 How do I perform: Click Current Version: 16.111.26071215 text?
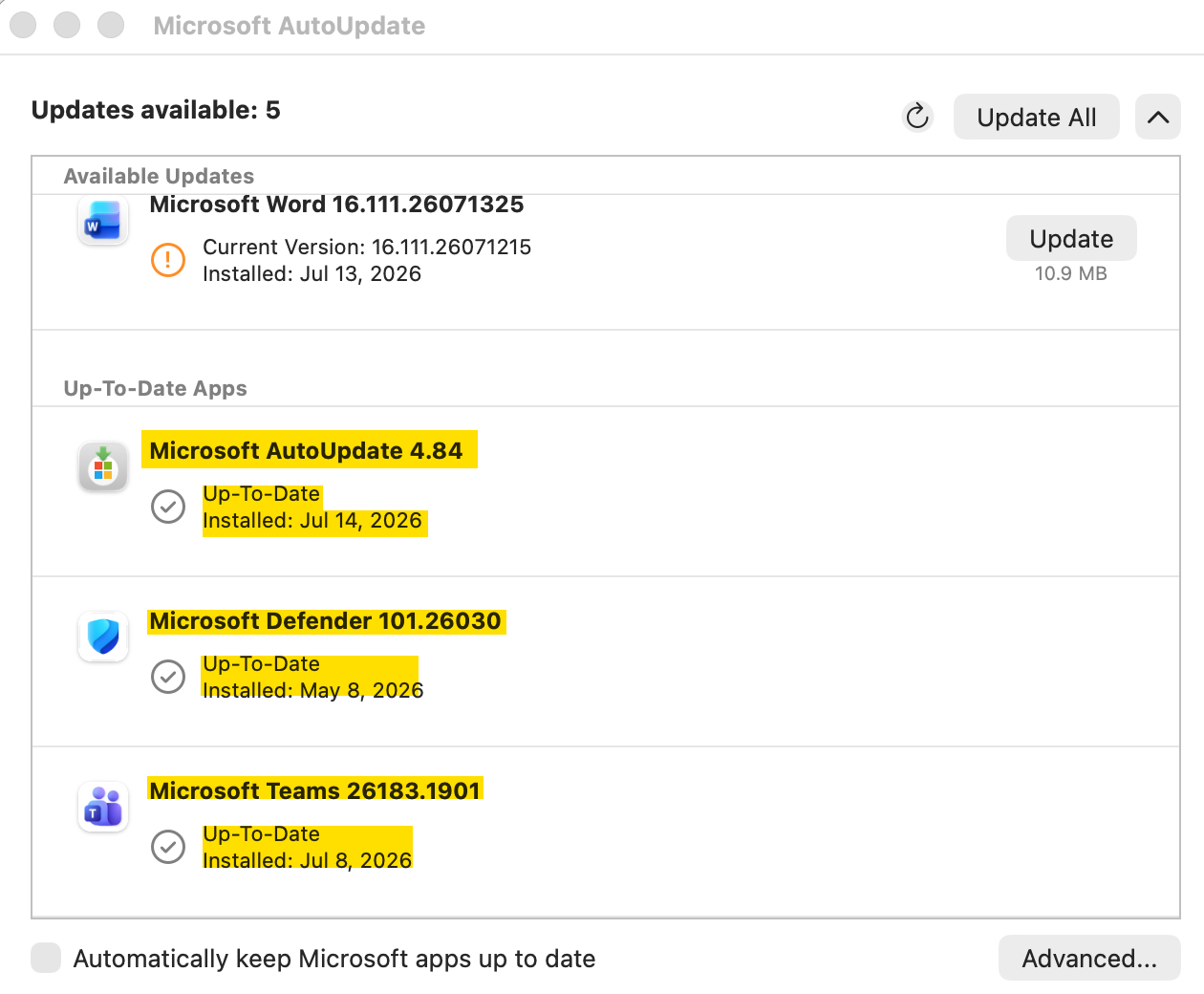click(x=367, y=247)
